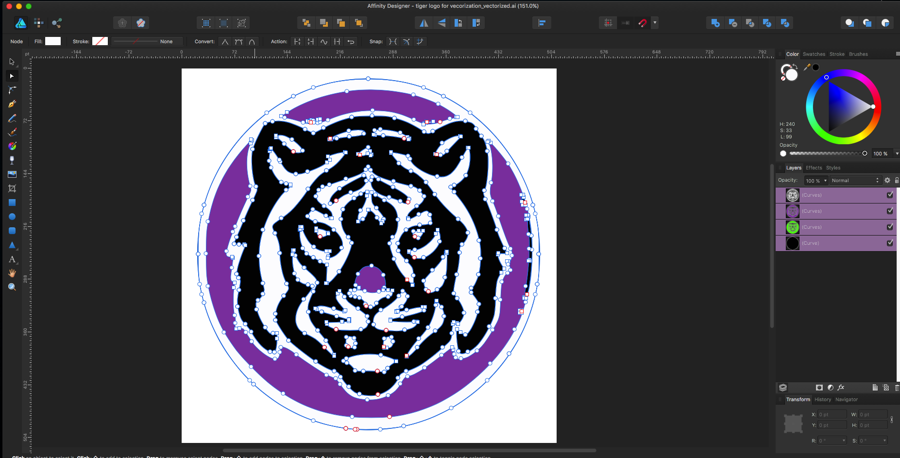
Task: Pick a color with the eyedropper icon
Action: coord(807,68)
